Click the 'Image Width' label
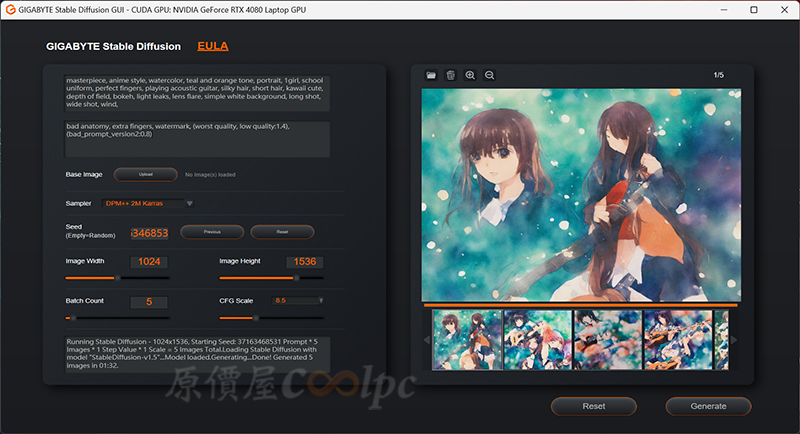This screenshot has height=434, width=800. (x=85, y=261)
